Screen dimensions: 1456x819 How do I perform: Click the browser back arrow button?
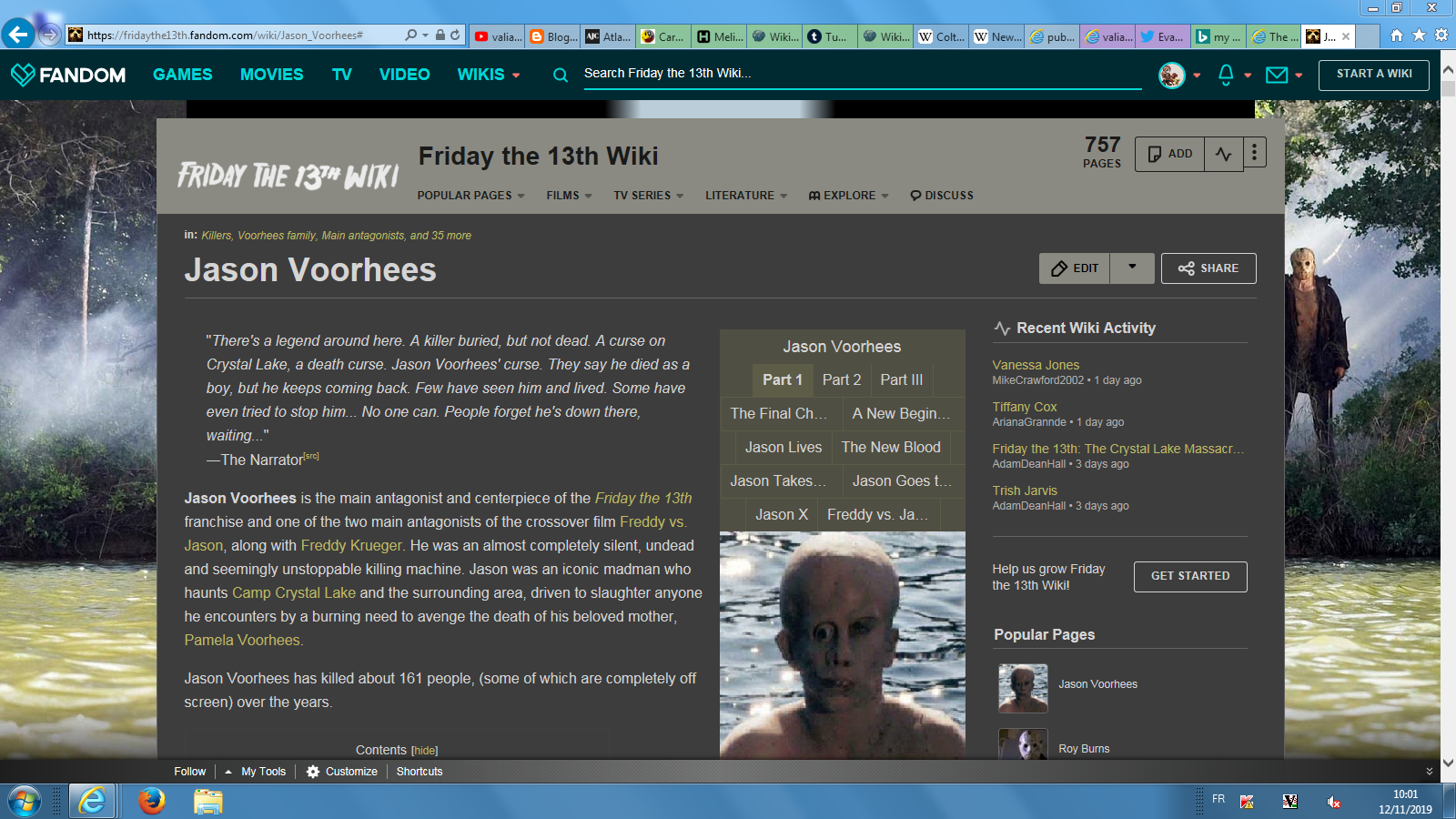click(18, 35)
